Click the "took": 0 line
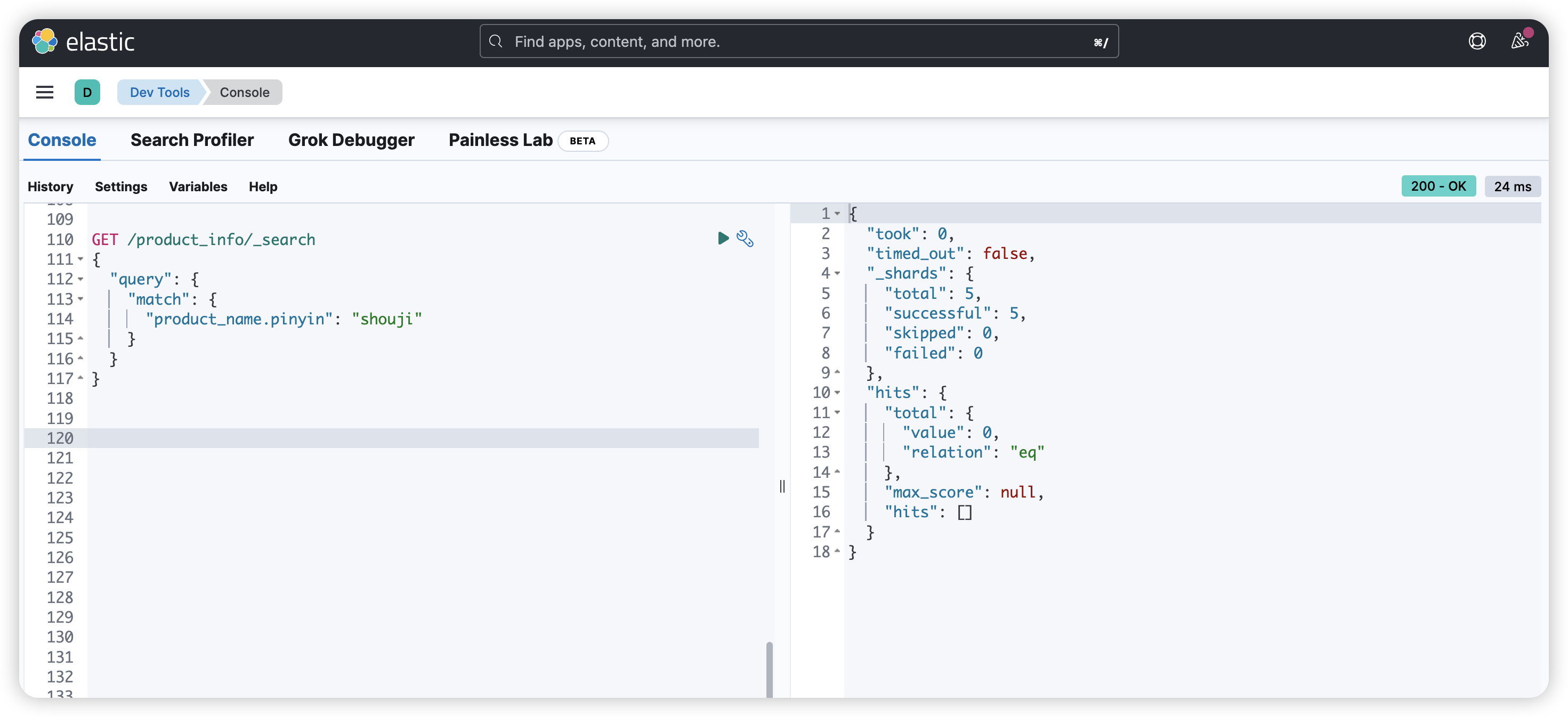Viewport: 1568px width, 717px height. (910, 233)
